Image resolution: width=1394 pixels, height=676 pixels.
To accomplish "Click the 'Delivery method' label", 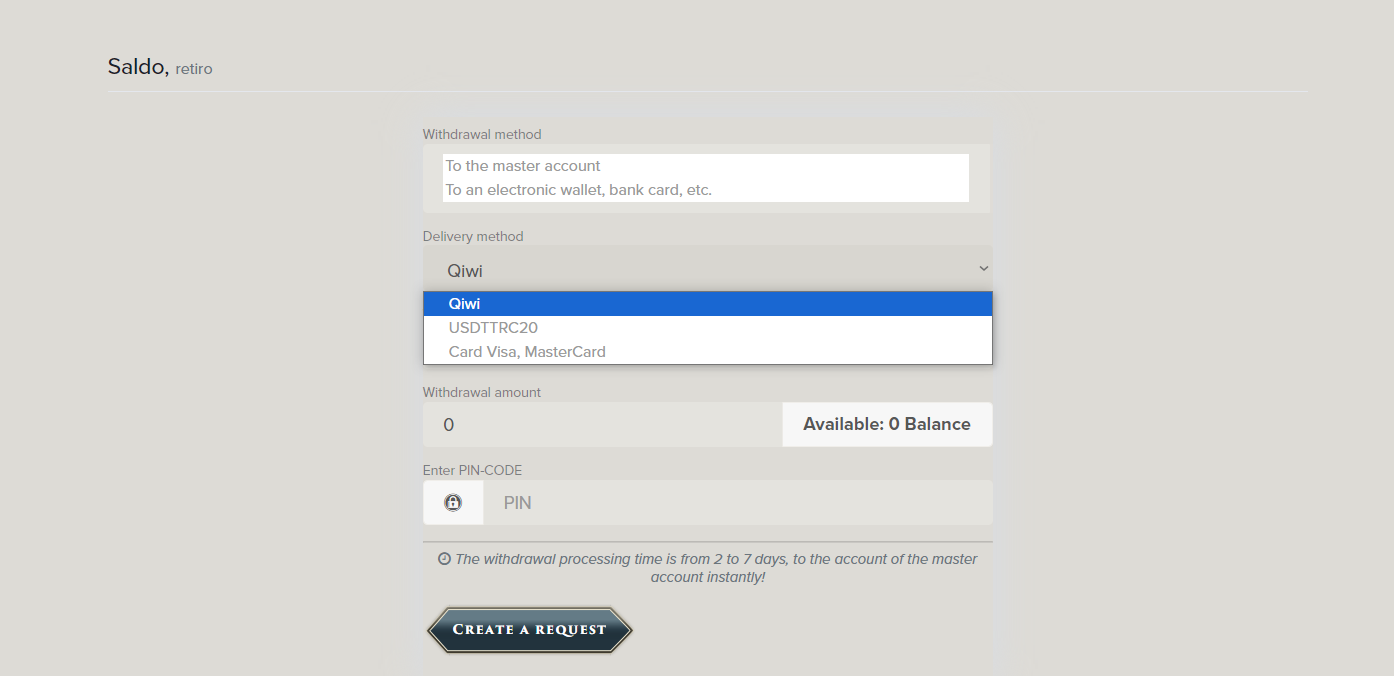I will click(473, 237).
